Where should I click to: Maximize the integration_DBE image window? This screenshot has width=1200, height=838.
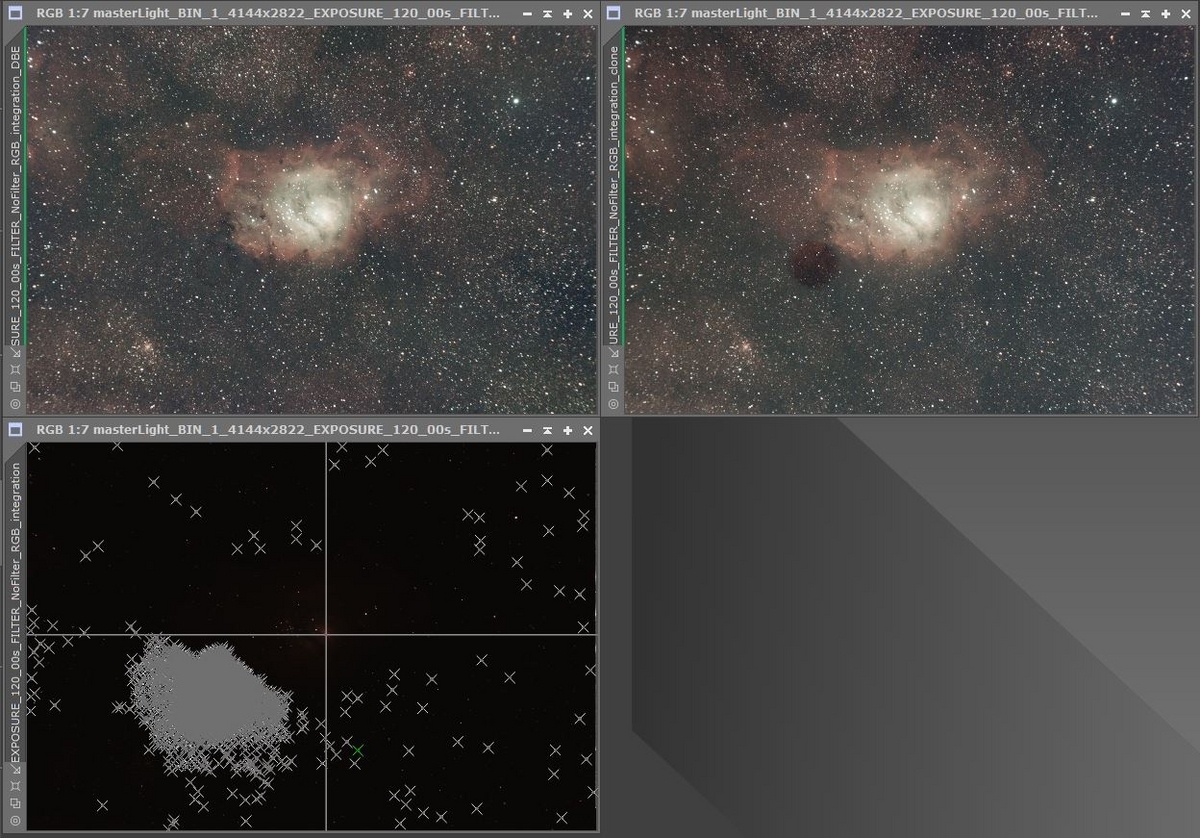click(x=567, y=14)
